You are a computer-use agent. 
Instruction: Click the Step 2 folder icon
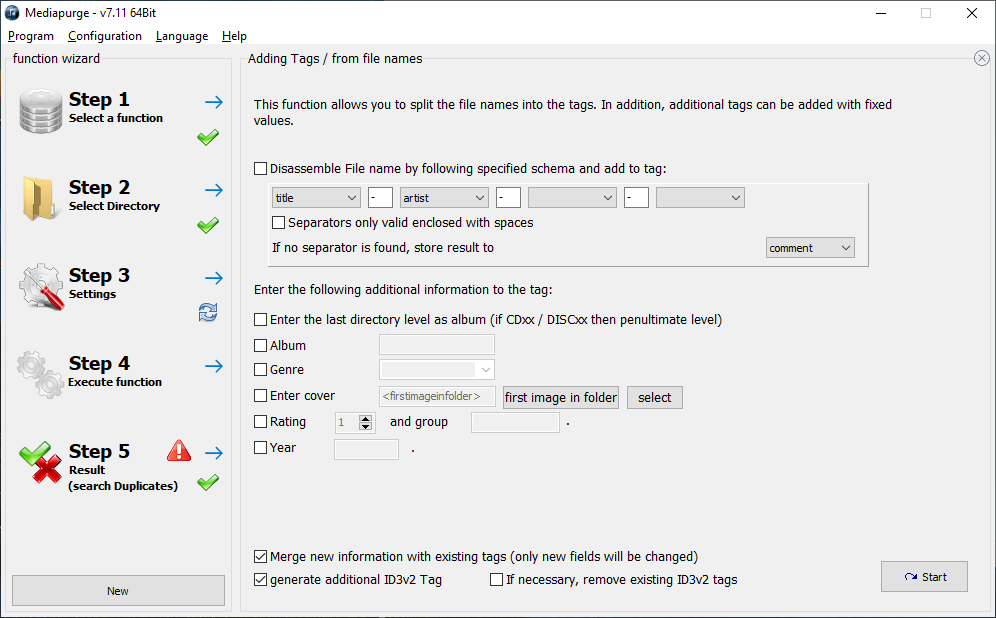click(39, 199)
